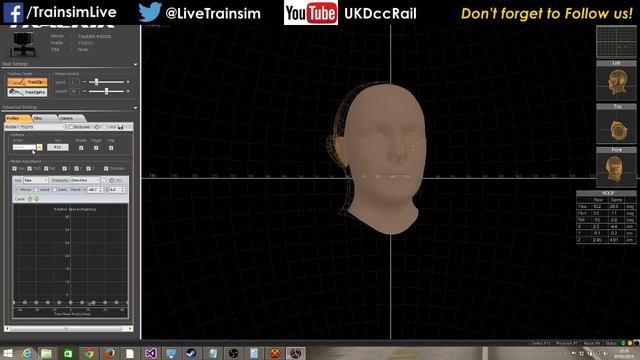Open the green Store app taskbar icon
The image size is (640, 360).
click(x=68, y=353)
